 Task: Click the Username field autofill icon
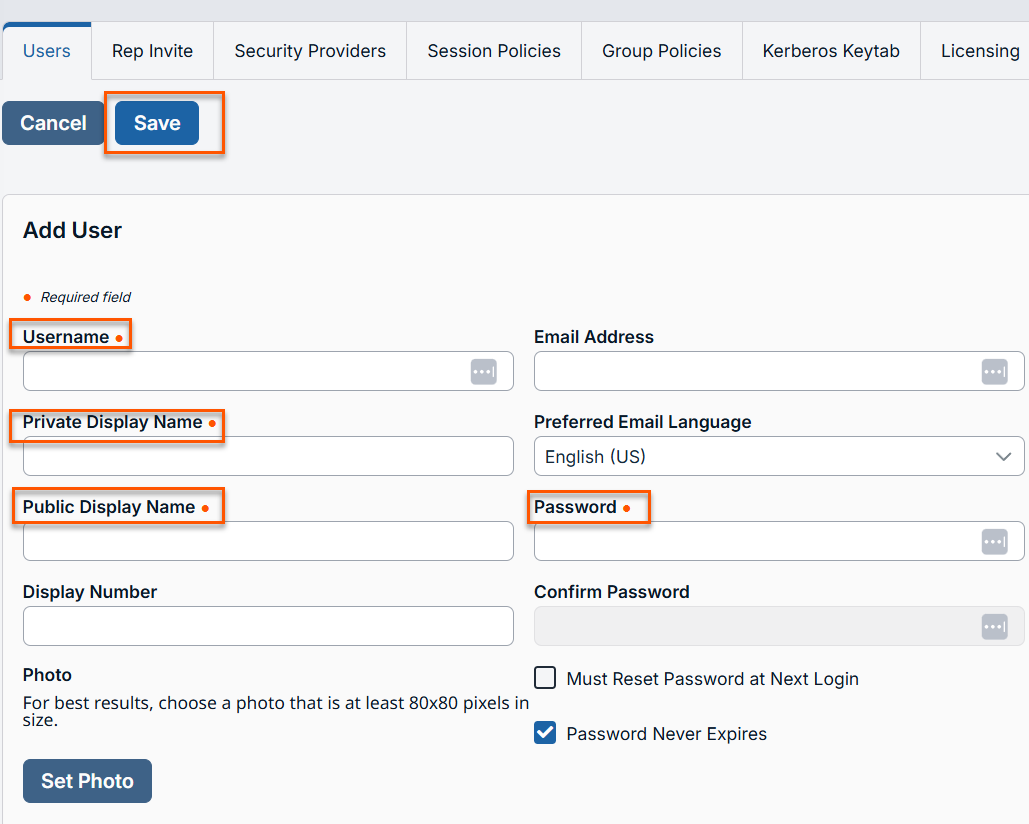pyautogui.click(x=483, y=371)
